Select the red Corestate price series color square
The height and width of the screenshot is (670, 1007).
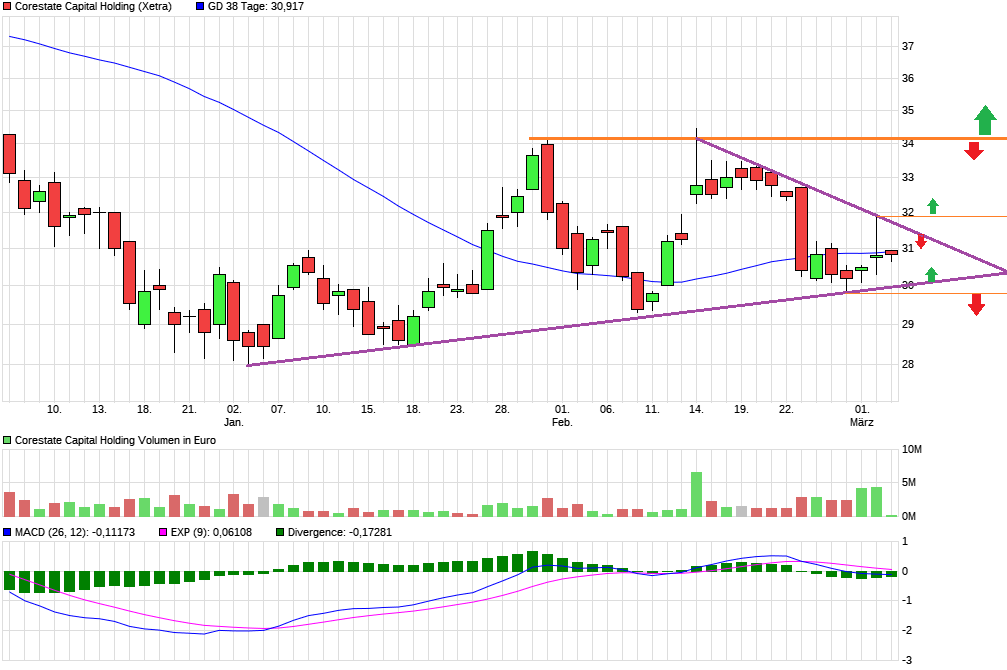(7, 7)
